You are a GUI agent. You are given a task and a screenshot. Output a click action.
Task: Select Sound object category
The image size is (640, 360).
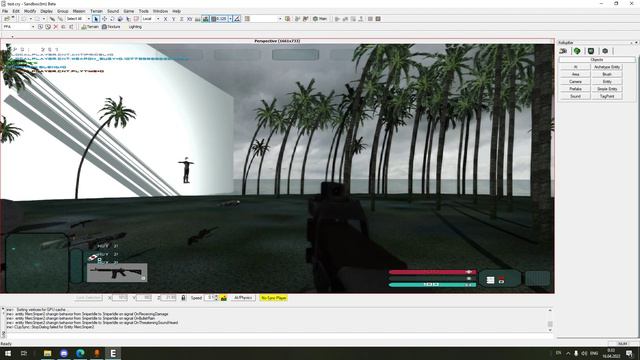576,96
